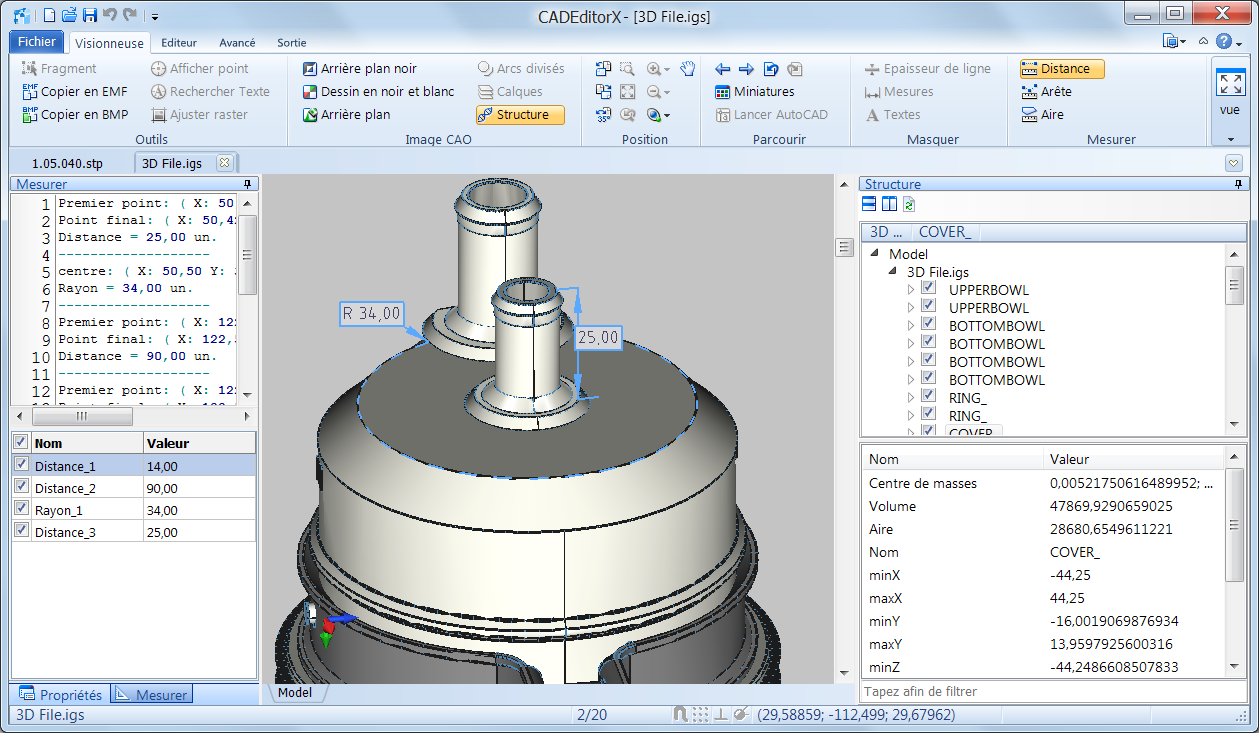Screen dimensions: 1259x733
Task: Uncheck the Distance_2 measurement checkbox
Action: tap(22, 487)
